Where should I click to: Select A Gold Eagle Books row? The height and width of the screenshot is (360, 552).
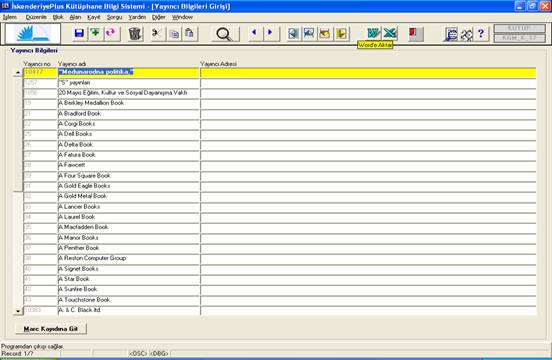tap(128, 186)
